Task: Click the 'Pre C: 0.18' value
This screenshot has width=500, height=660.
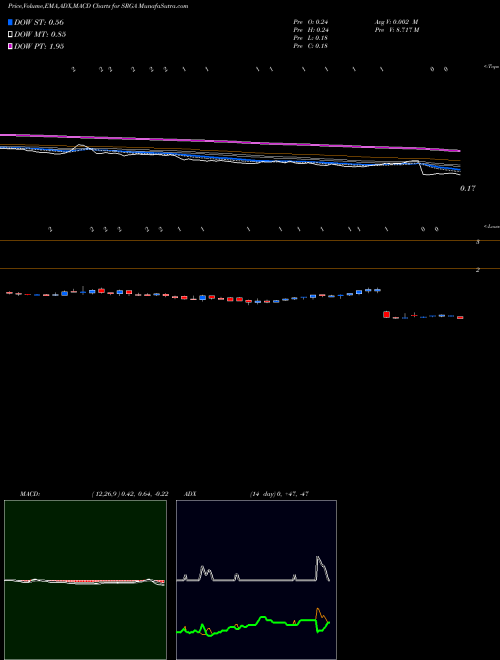Action: point(311,46)
